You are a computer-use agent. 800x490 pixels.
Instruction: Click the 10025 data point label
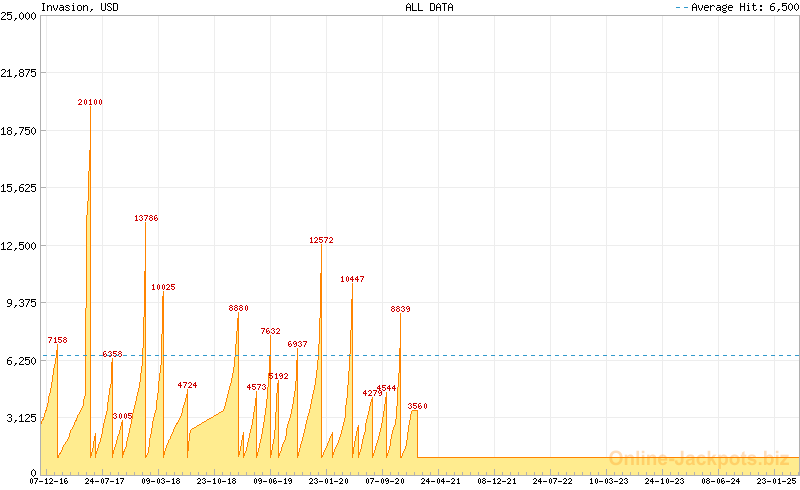pyautogui.click(x=163, y=287)
